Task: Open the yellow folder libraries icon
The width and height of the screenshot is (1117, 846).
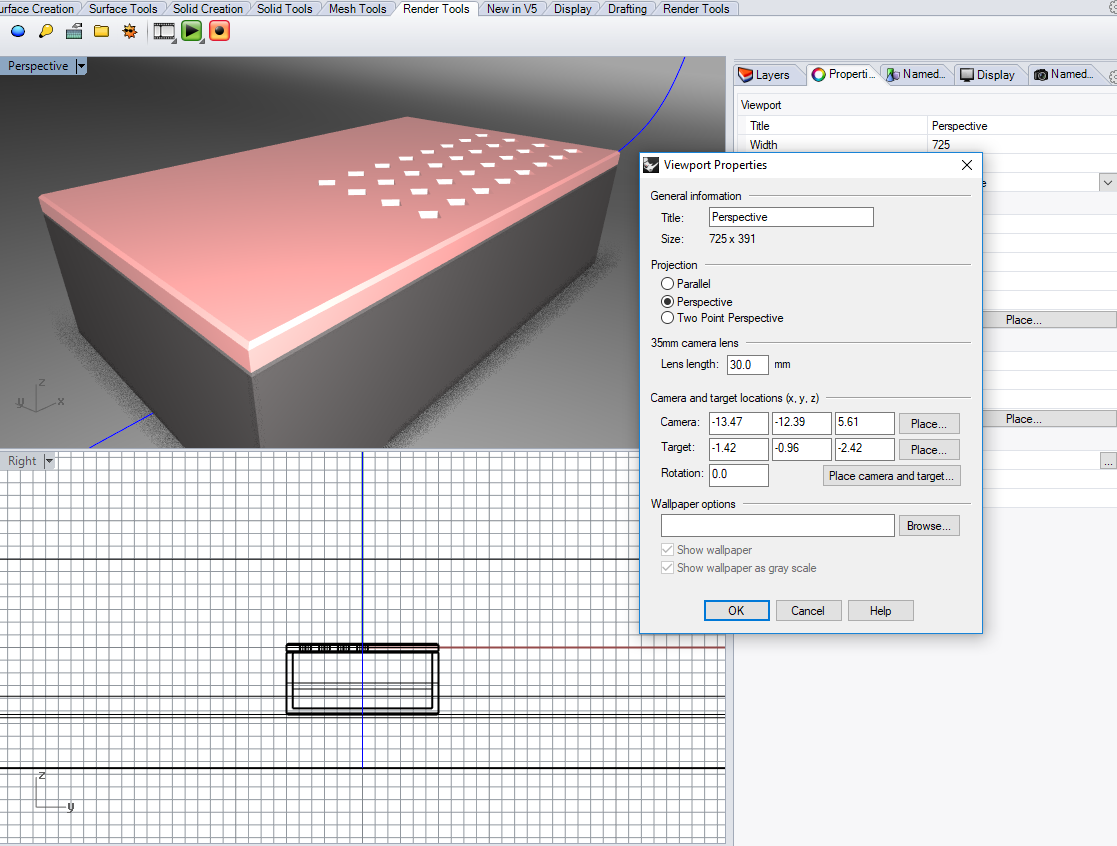Action: pos(102,31)
